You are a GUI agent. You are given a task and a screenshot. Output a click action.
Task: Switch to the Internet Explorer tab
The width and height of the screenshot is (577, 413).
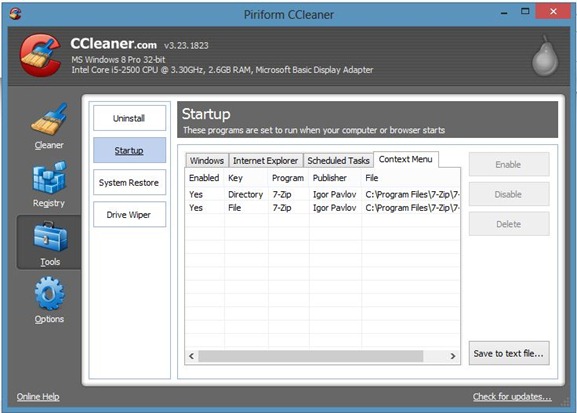(266, 160)
